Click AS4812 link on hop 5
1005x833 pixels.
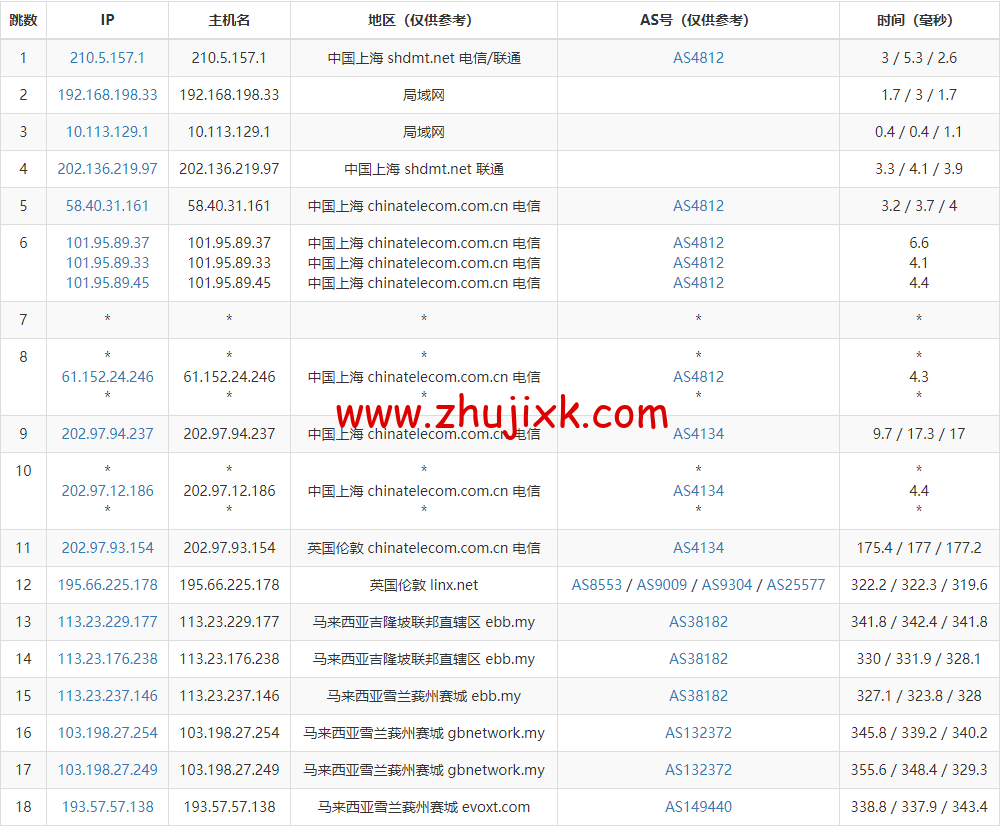pos(698,206)
